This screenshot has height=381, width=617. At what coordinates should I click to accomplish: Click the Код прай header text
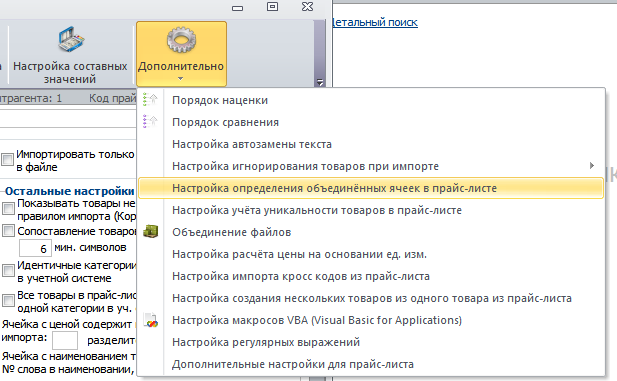point(112,98)
